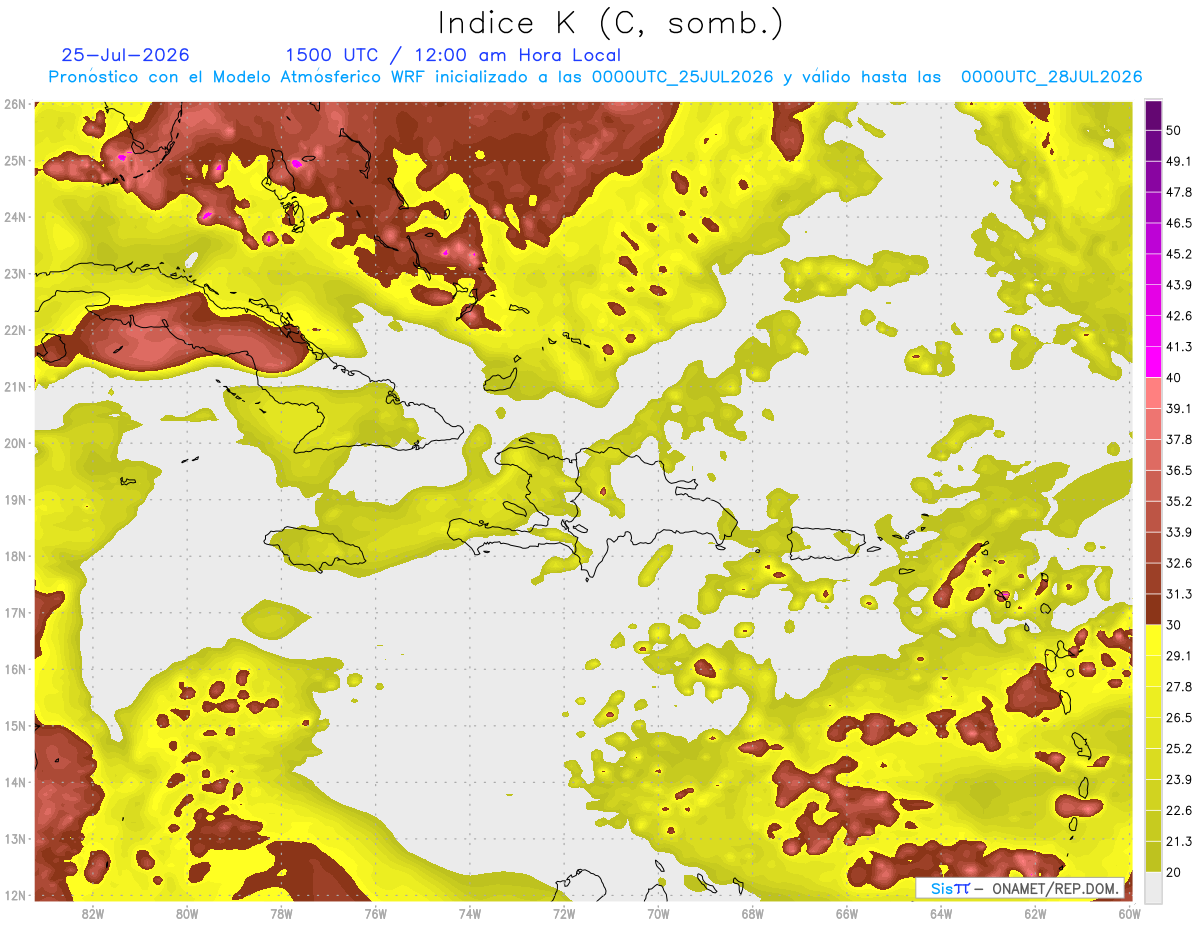Click the 72W longitude label
The image size is (1200, 927).
click(564, 914)
